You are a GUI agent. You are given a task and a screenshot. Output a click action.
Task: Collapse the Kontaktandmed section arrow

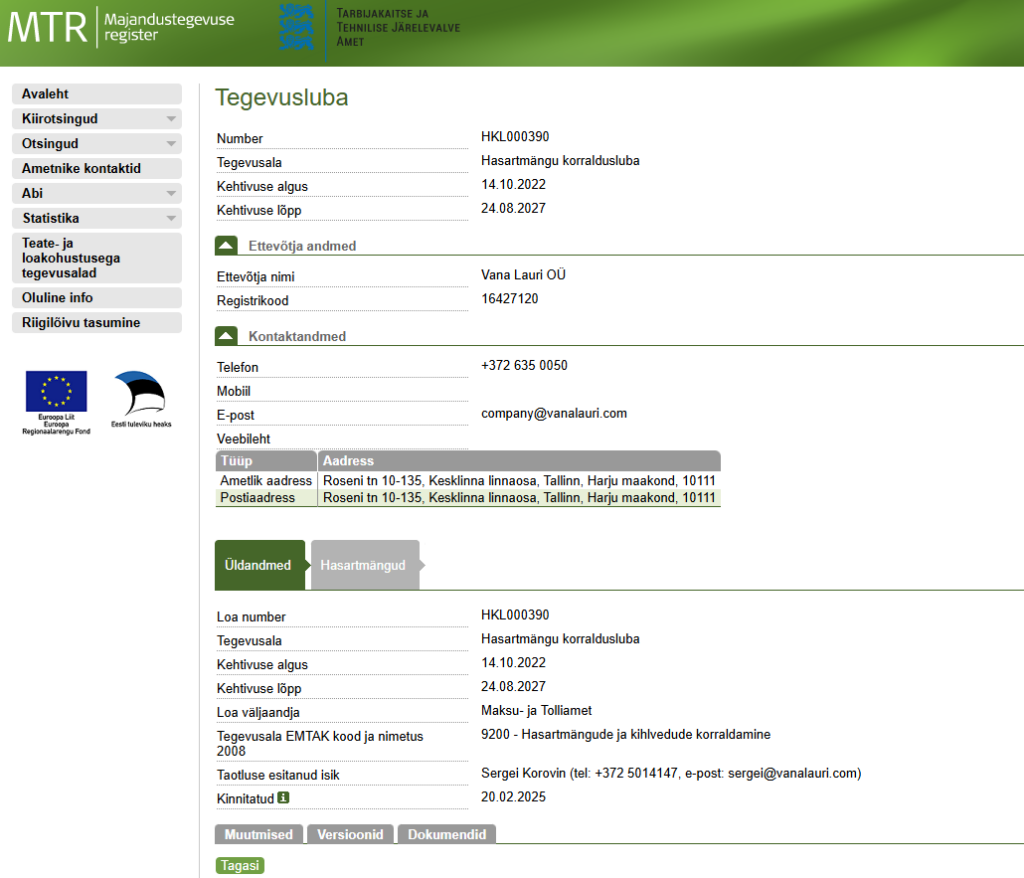coord(227,336)
